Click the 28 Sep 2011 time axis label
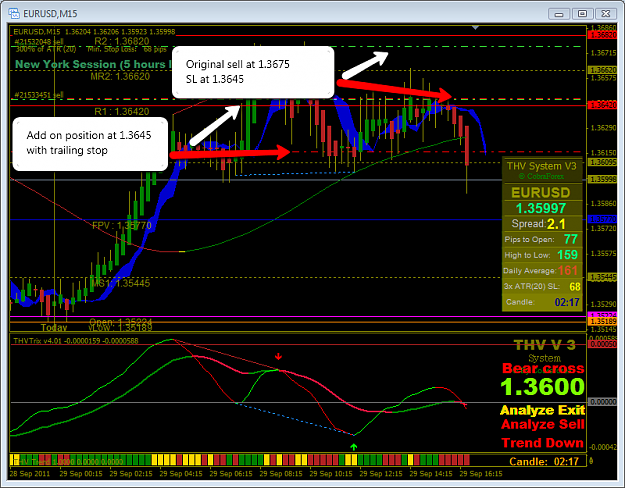Image resolution: width=625 pixels, height=488 pixels. point(29,474)
